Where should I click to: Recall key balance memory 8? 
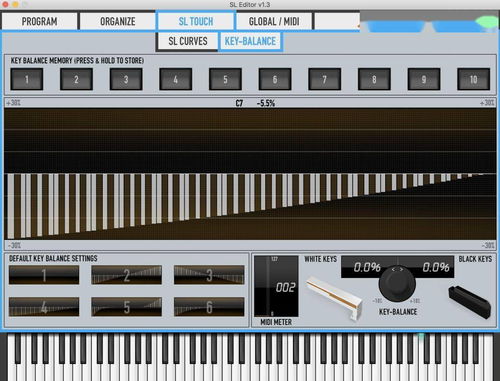[x=374, y=79]
